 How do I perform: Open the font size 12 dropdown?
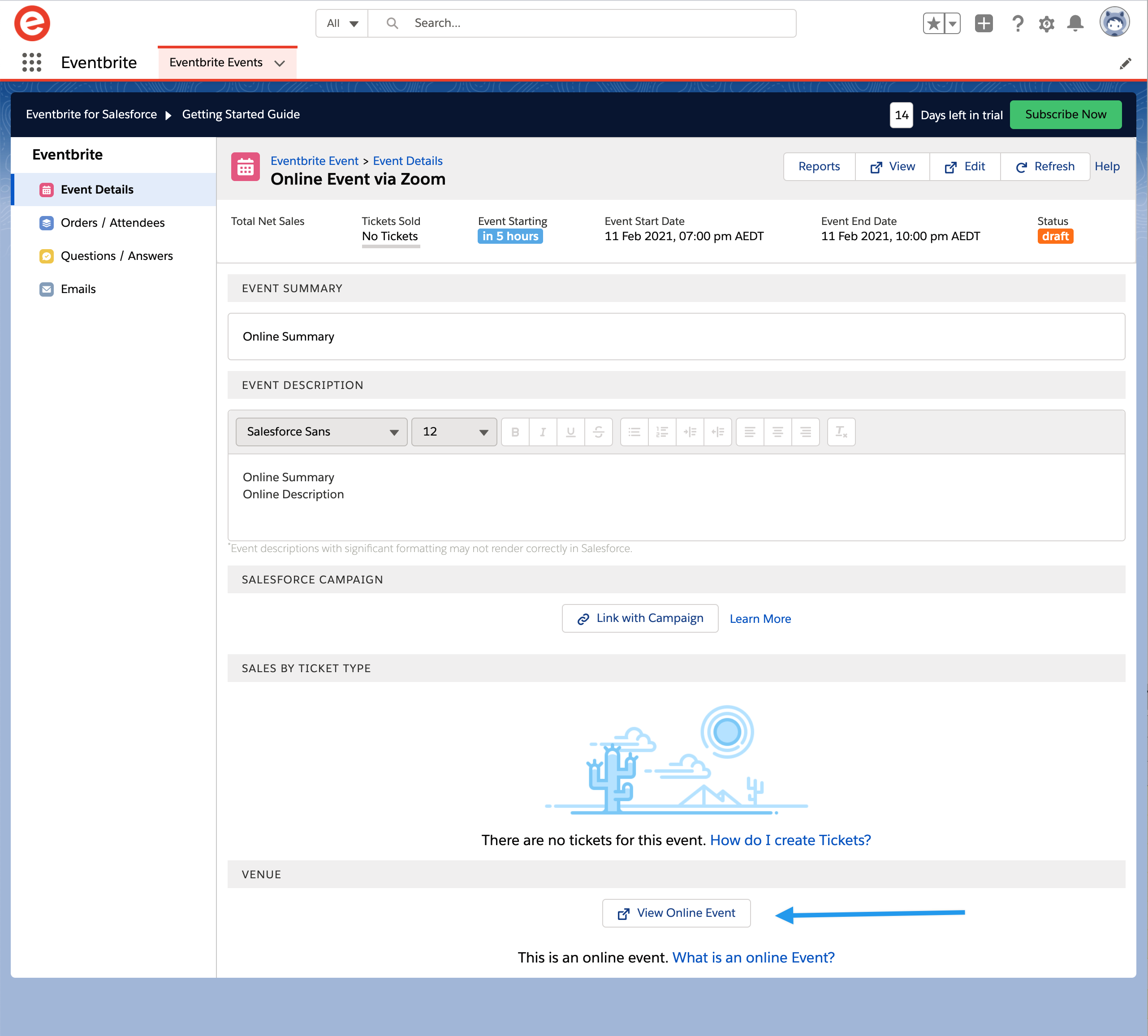pyautogui.click(x=454, y=432)
